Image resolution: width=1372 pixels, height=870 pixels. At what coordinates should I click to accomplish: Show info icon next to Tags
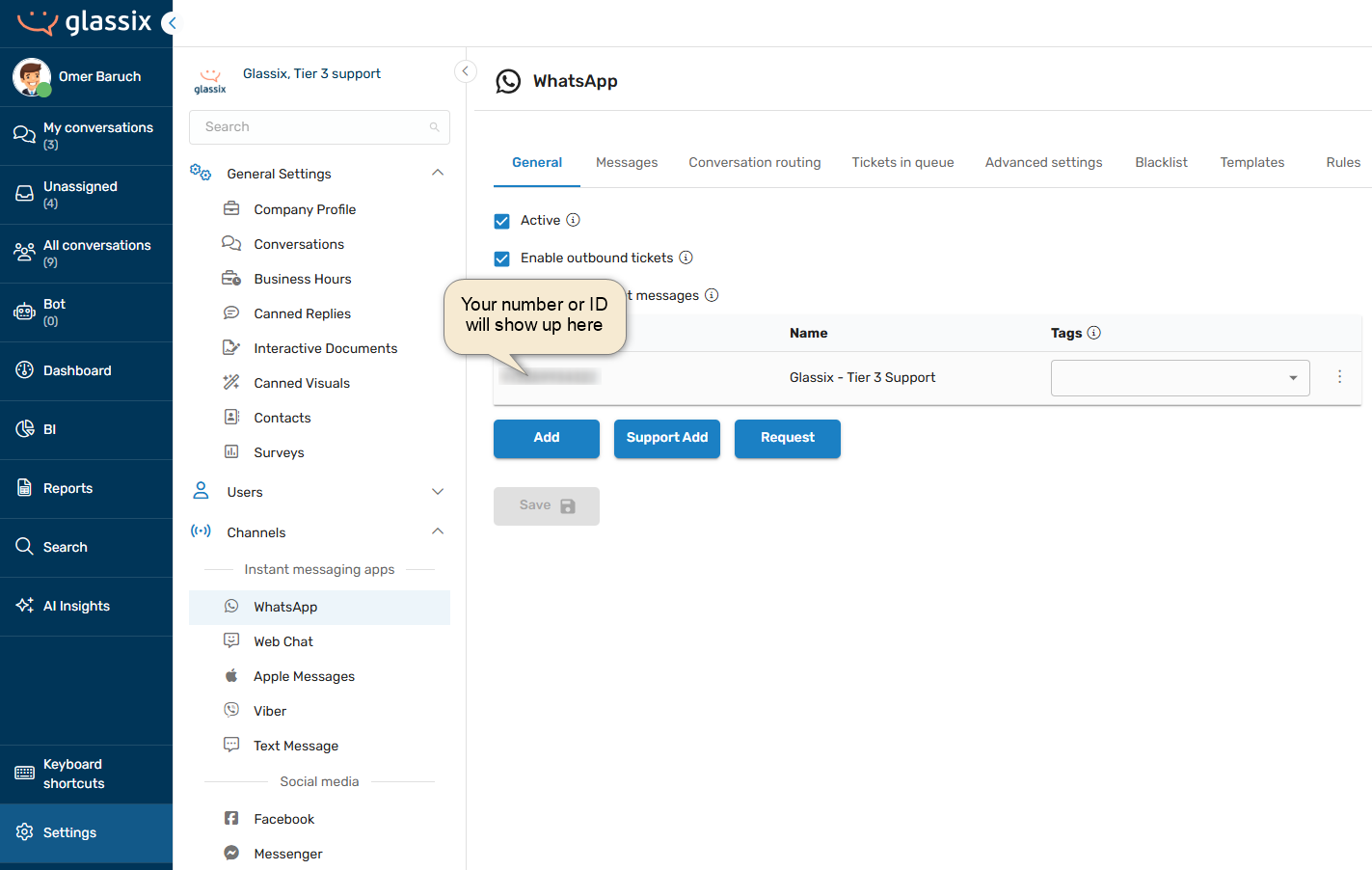point(1093,333)
